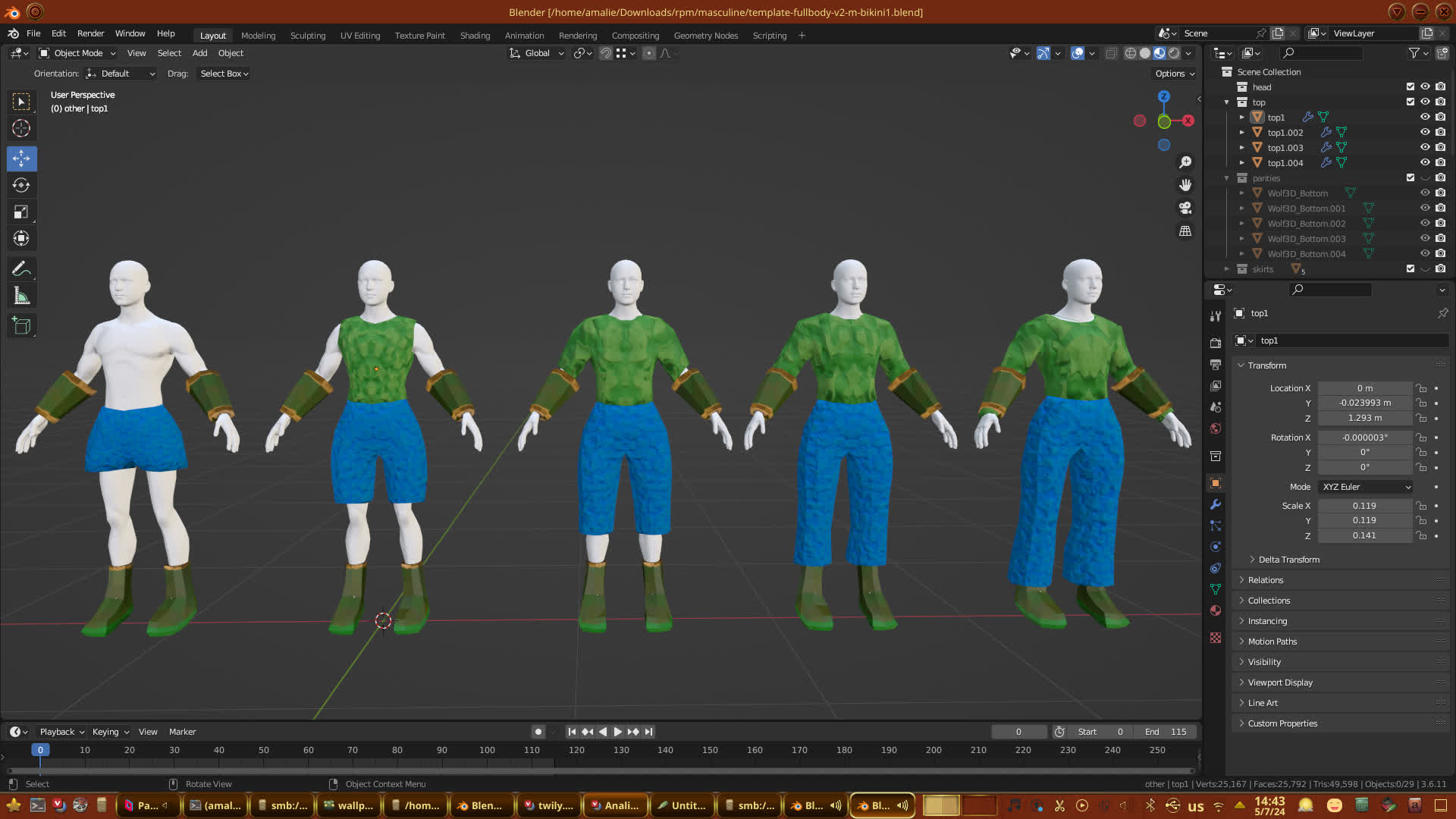Toggle the skirts collection checkbox

click(x=1410, y=268)
